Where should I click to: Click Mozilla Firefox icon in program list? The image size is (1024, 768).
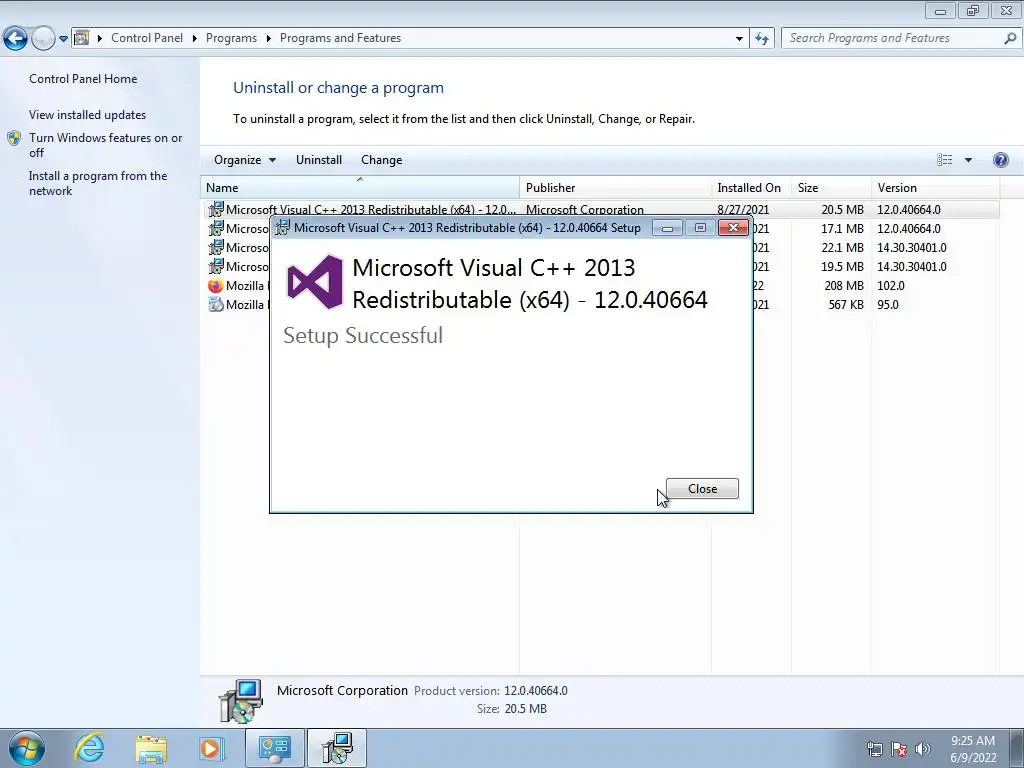(x=216, y=285)
